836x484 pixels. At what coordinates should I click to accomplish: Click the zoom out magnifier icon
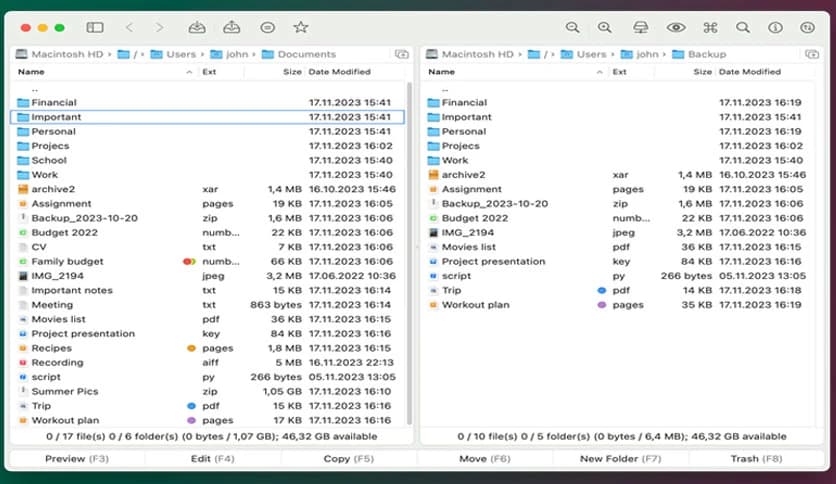(573, 27)
